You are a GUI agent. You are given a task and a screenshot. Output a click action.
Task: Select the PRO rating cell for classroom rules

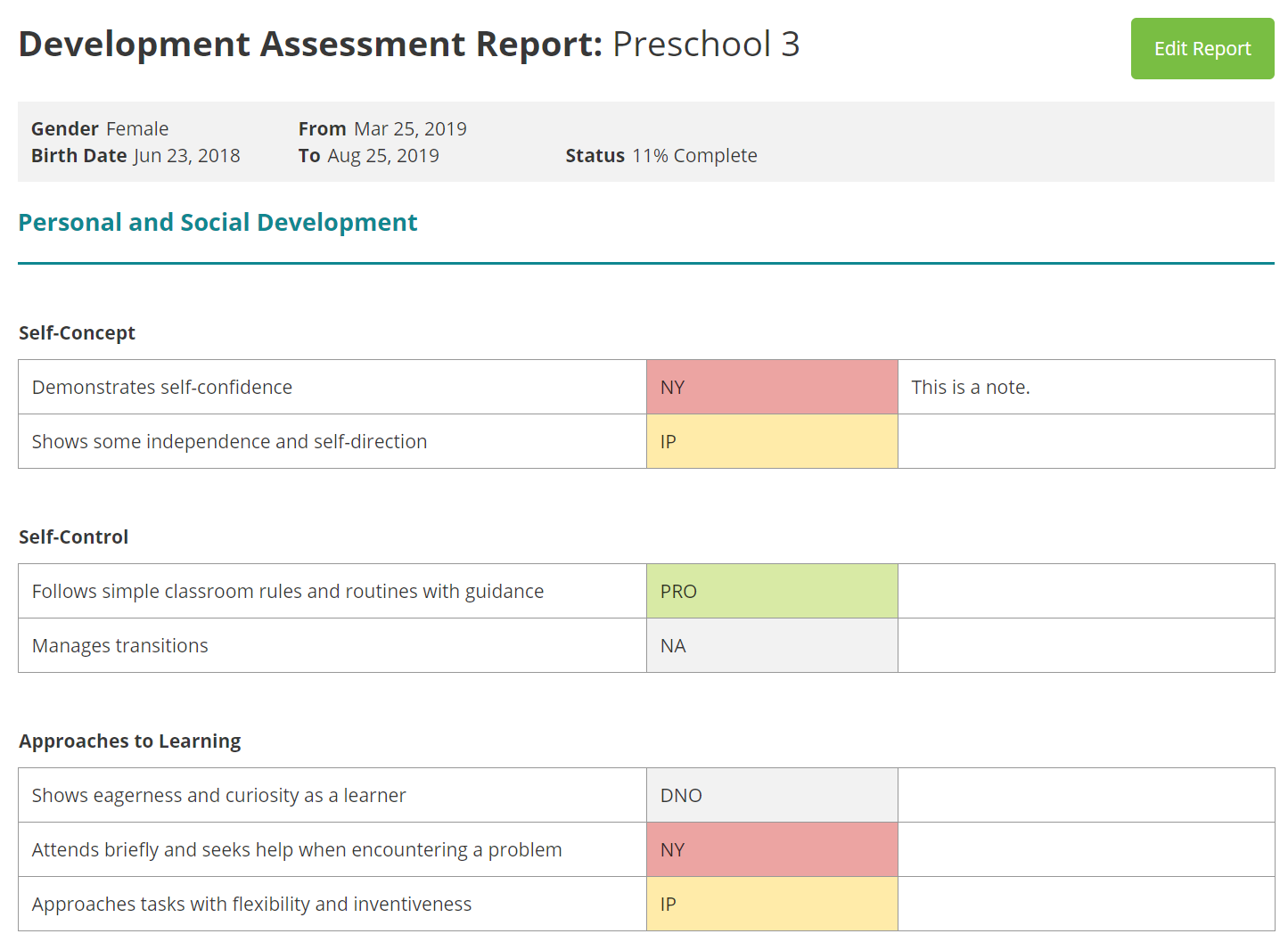[x=772, y=591]
